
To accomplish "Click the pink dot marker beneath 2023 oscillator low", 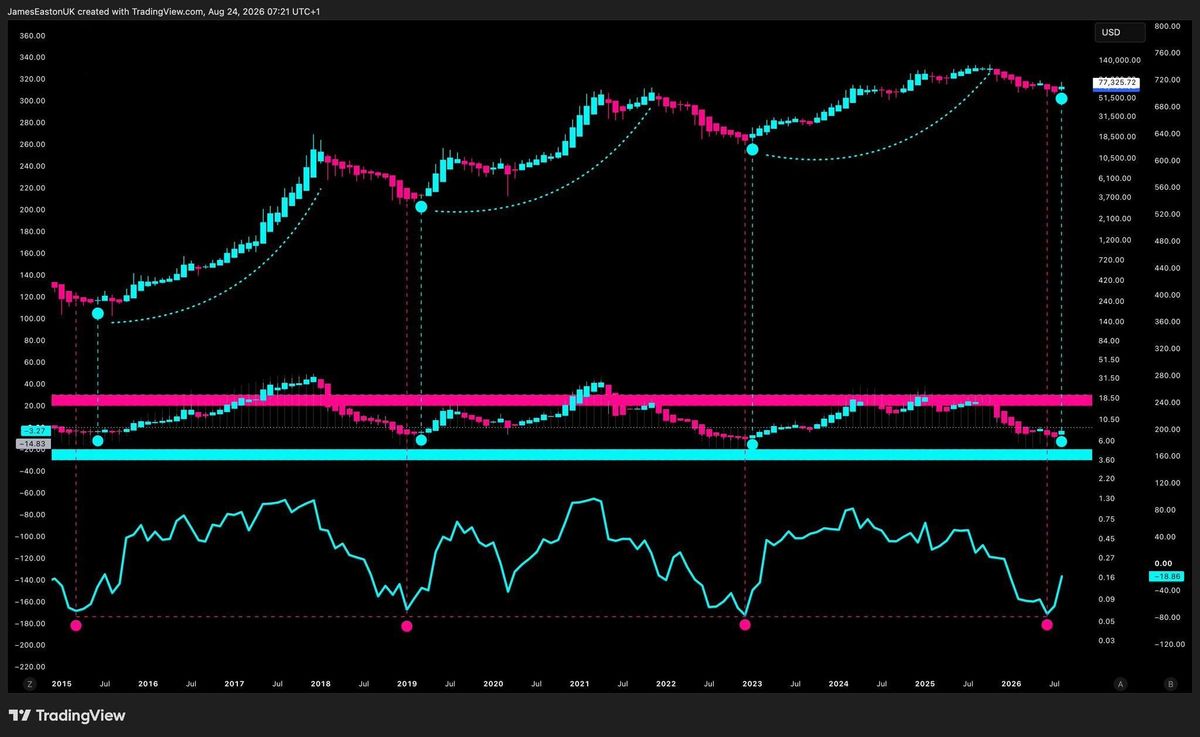I will (x=744, y=625).
